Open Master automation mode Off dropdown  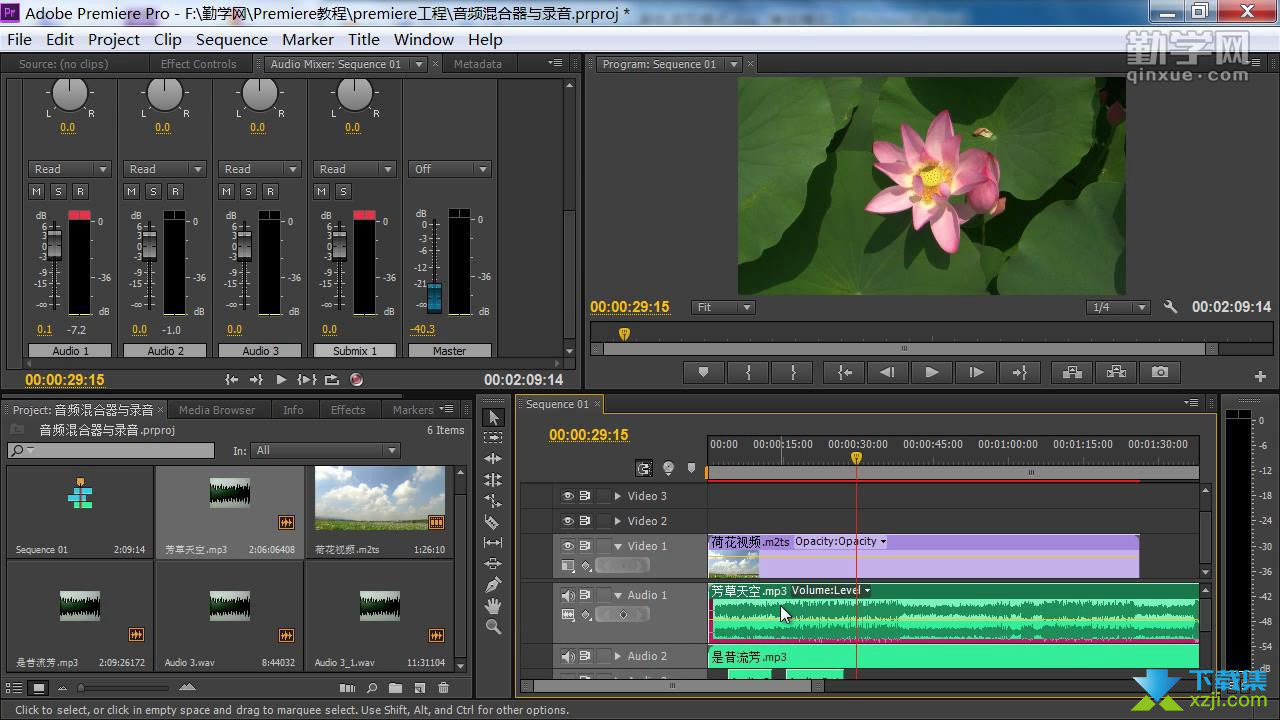(450, 169)
